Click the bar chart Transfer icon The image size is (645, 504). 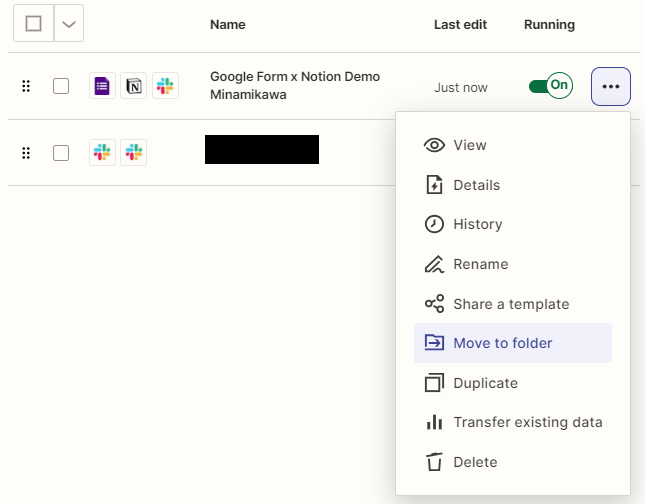(434, 422)
